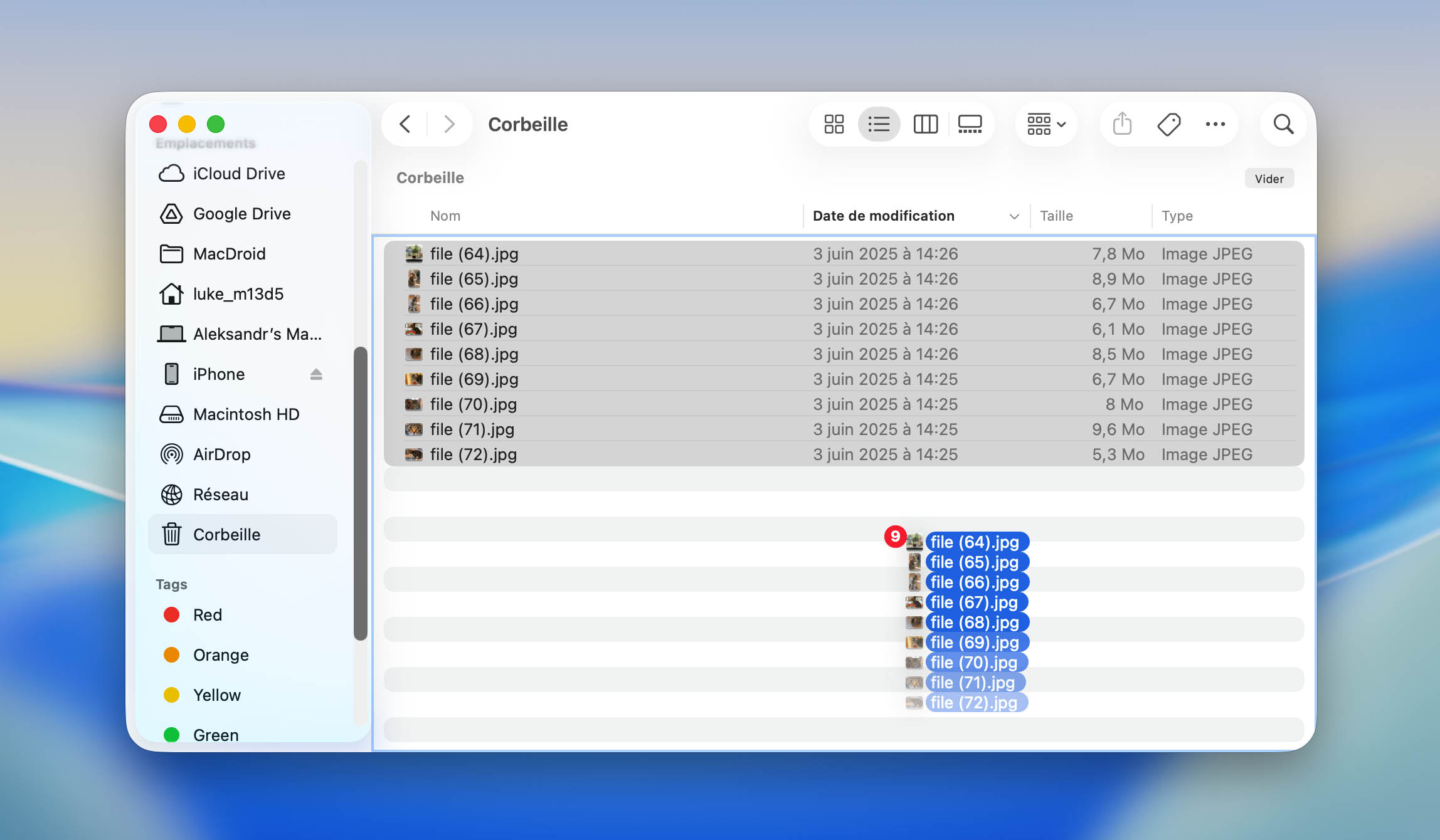Viewport: 1440px width, 840px height.
Task: Open luke_m13d5 home folder
Action: tap(242, 294)
